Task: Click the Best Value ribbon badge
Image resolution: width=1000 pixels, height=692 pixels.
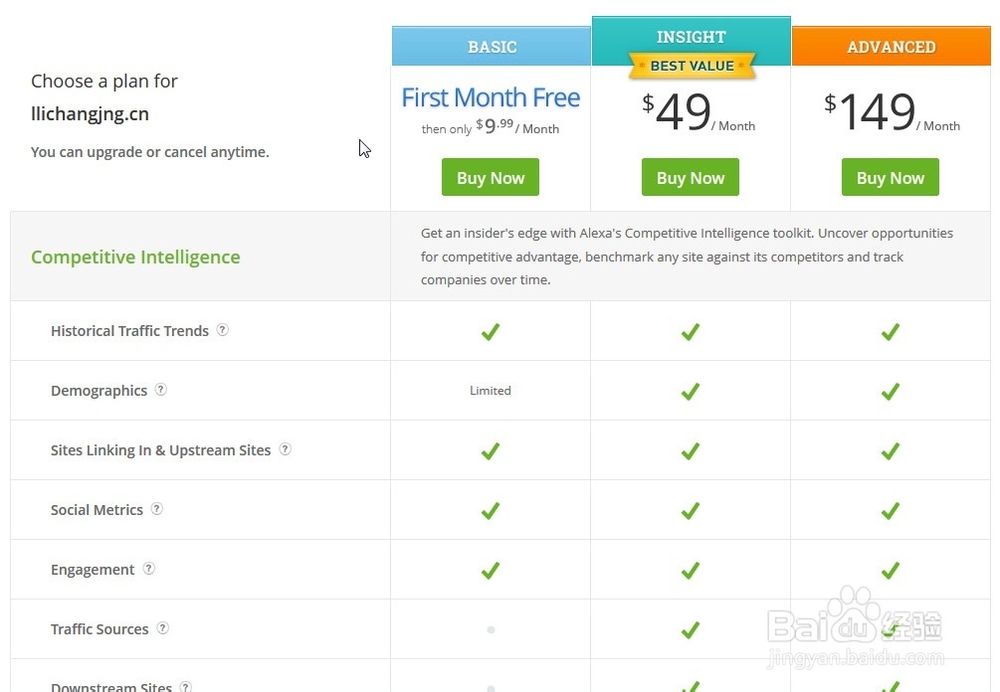Action: [x=692, y=66]
